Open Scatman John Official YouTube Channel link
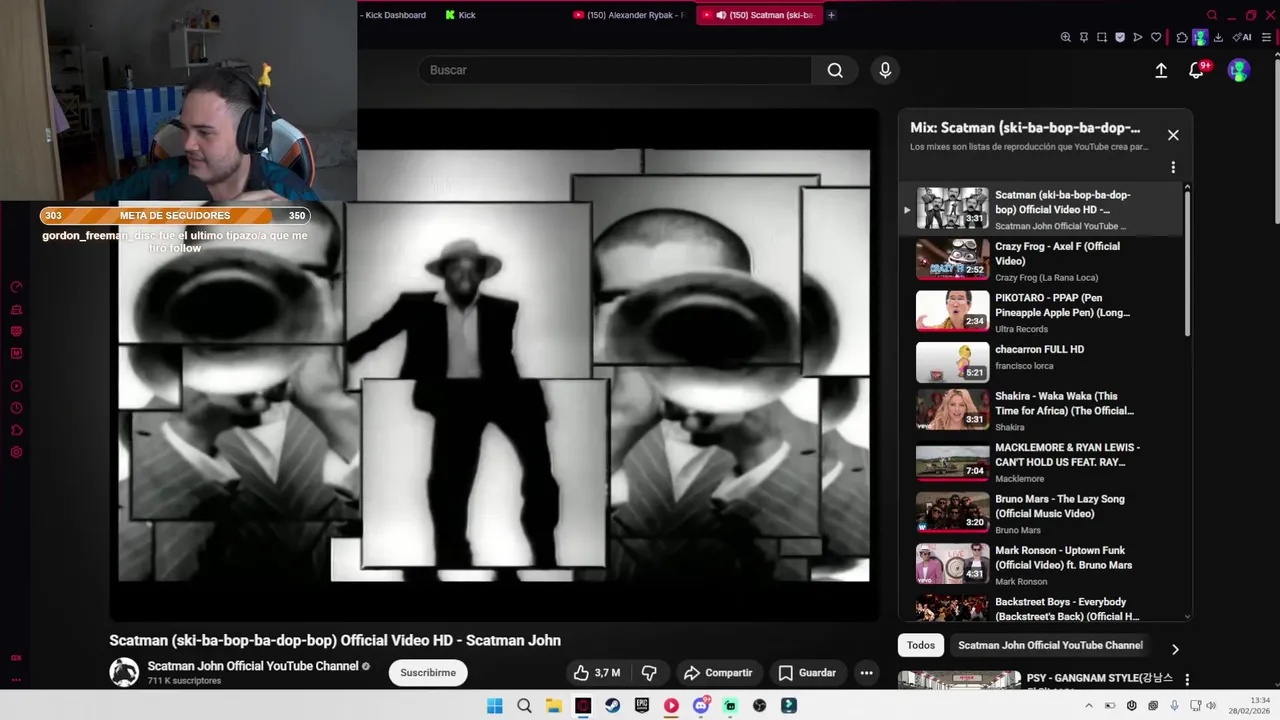Image resolution: width=1280 pixels, height=720 pixels. tap(253, 666)
